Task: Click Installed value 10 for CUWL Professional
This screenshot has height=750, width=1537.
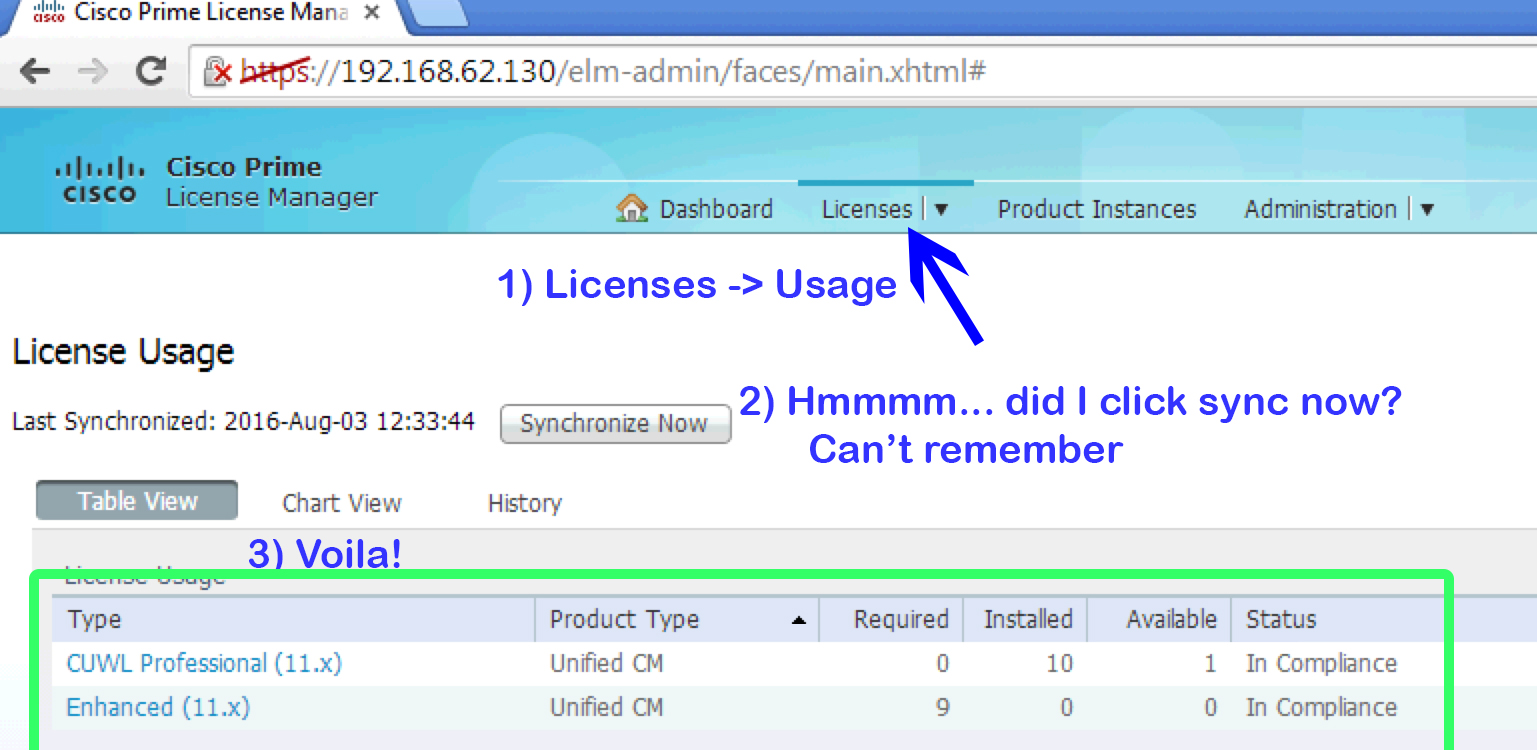Action: pyautogui.click(x=1059, y=663)
